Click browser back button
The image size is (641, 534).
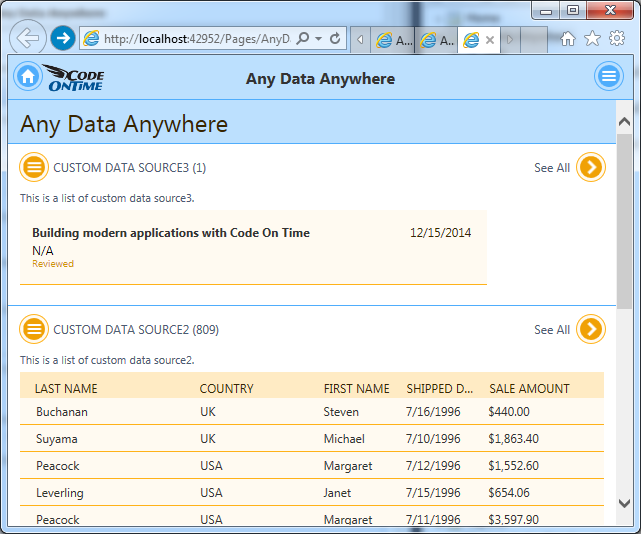click(x=29, y=38)
